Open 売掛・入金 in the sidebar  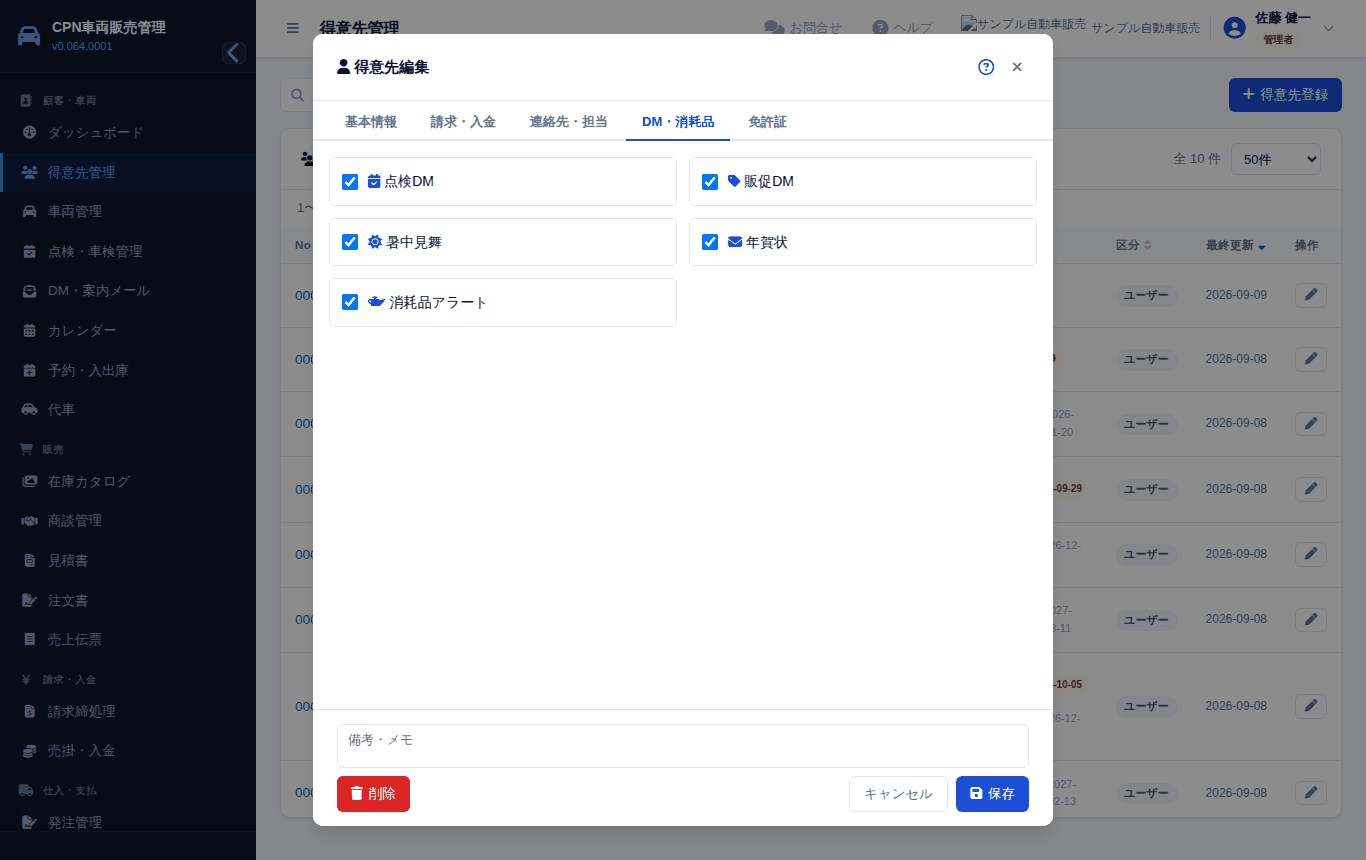point(128,751)
